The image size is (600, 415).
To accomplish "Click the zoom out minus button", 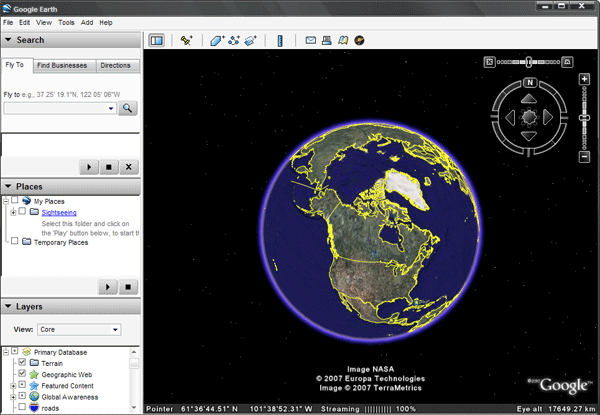I will (x=584, y=156).
